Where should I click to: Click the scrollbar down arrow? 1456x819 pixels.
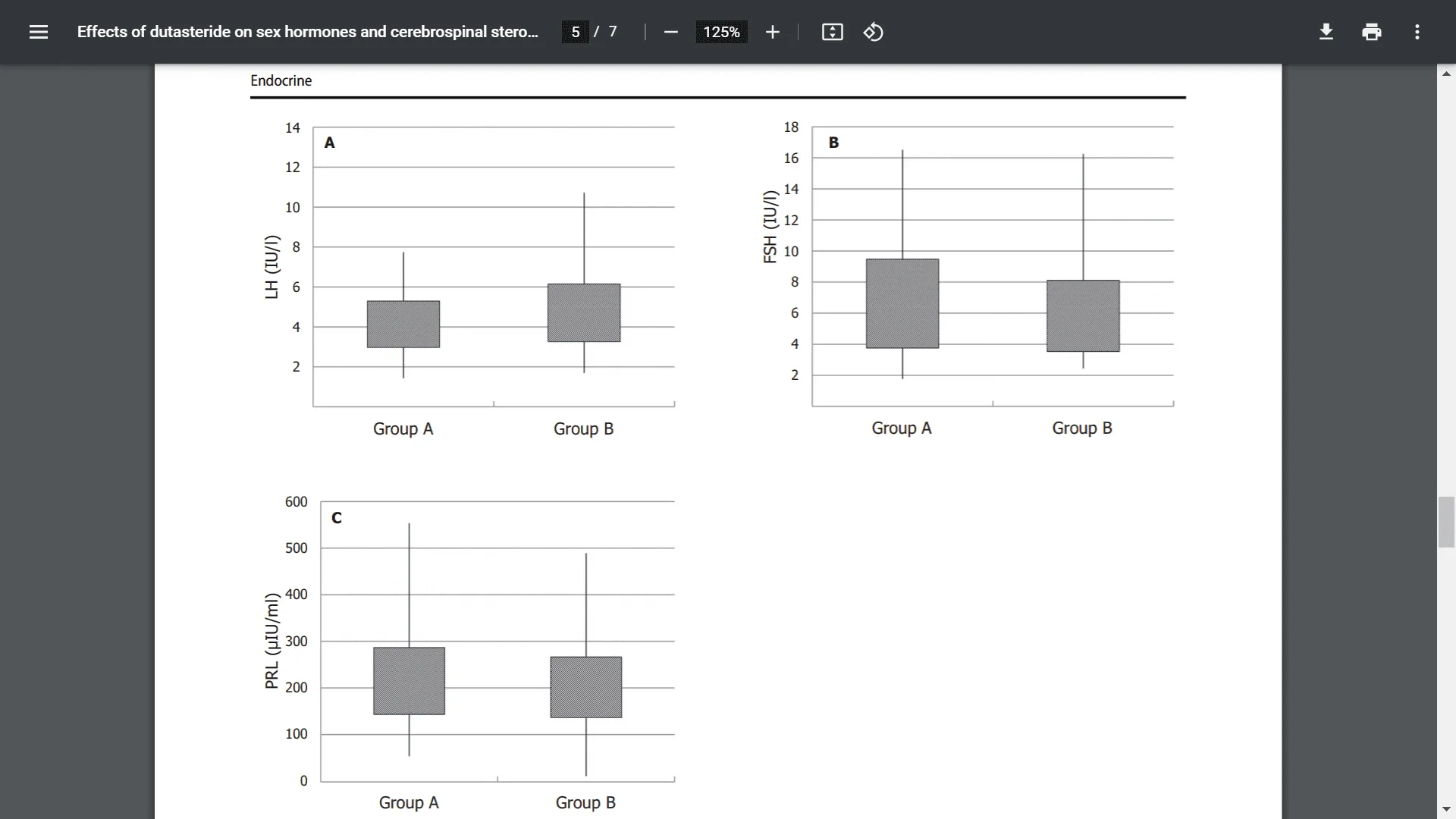tap(1446, 810)
